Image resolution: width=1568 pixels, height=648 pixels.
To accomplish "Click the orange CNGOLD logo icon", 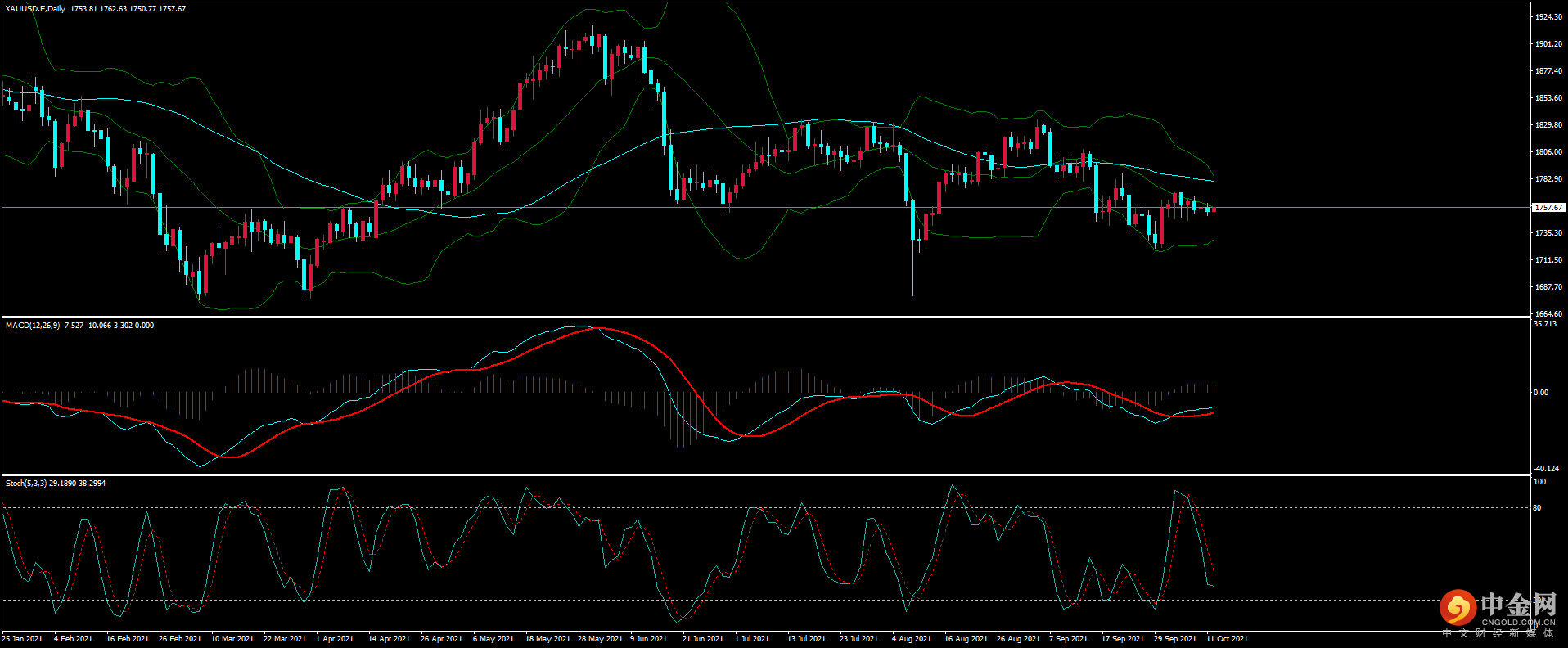I will coord(1458,608).
